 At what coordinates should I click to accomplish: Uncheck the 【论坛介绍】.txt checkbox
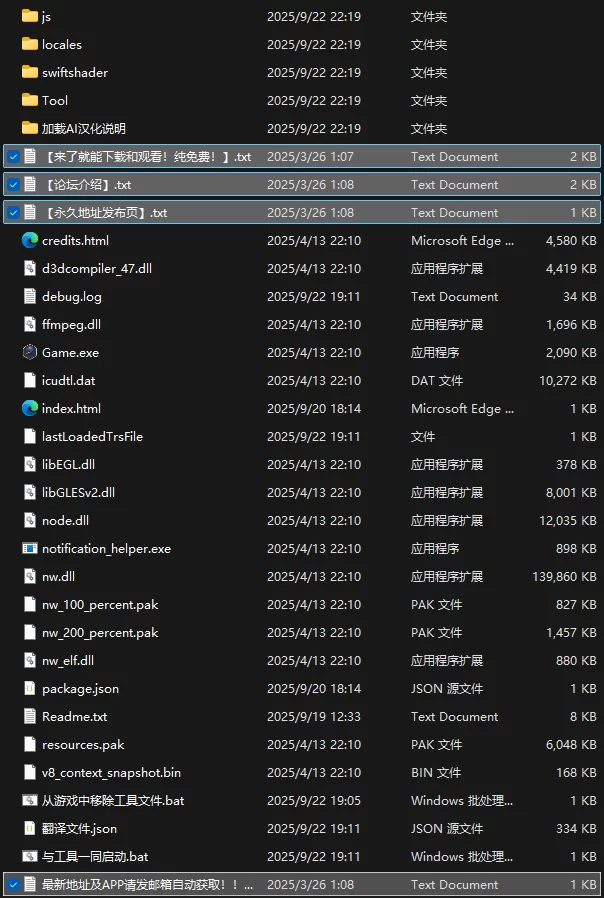(x=13, y=184)
